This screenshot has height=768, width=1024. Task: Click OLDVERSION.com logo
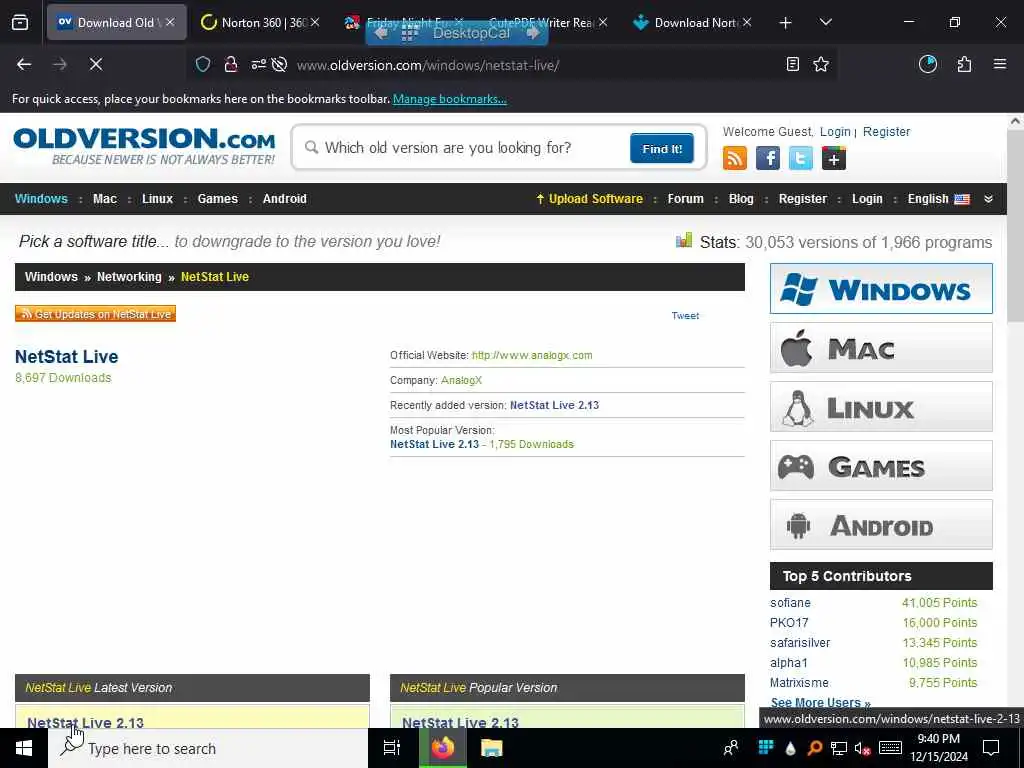click(x=144, y=146)
